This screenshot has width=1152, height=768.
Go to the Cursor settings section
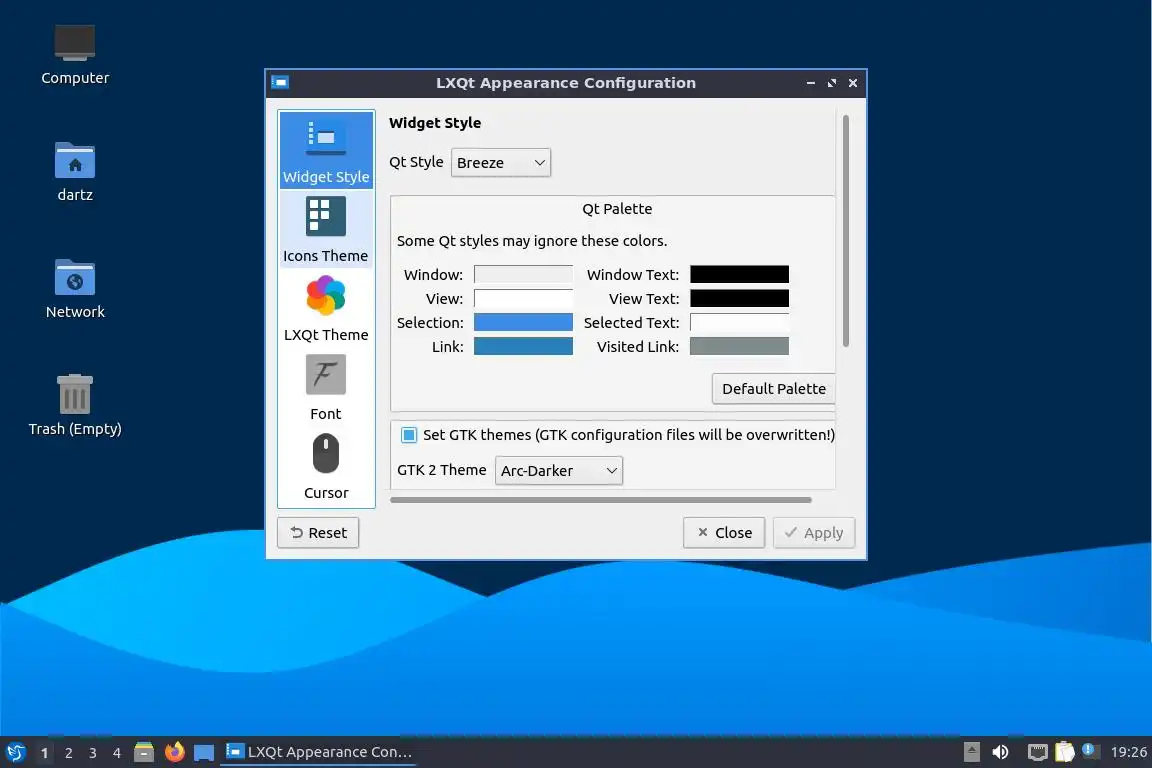(x=325, y=467)
